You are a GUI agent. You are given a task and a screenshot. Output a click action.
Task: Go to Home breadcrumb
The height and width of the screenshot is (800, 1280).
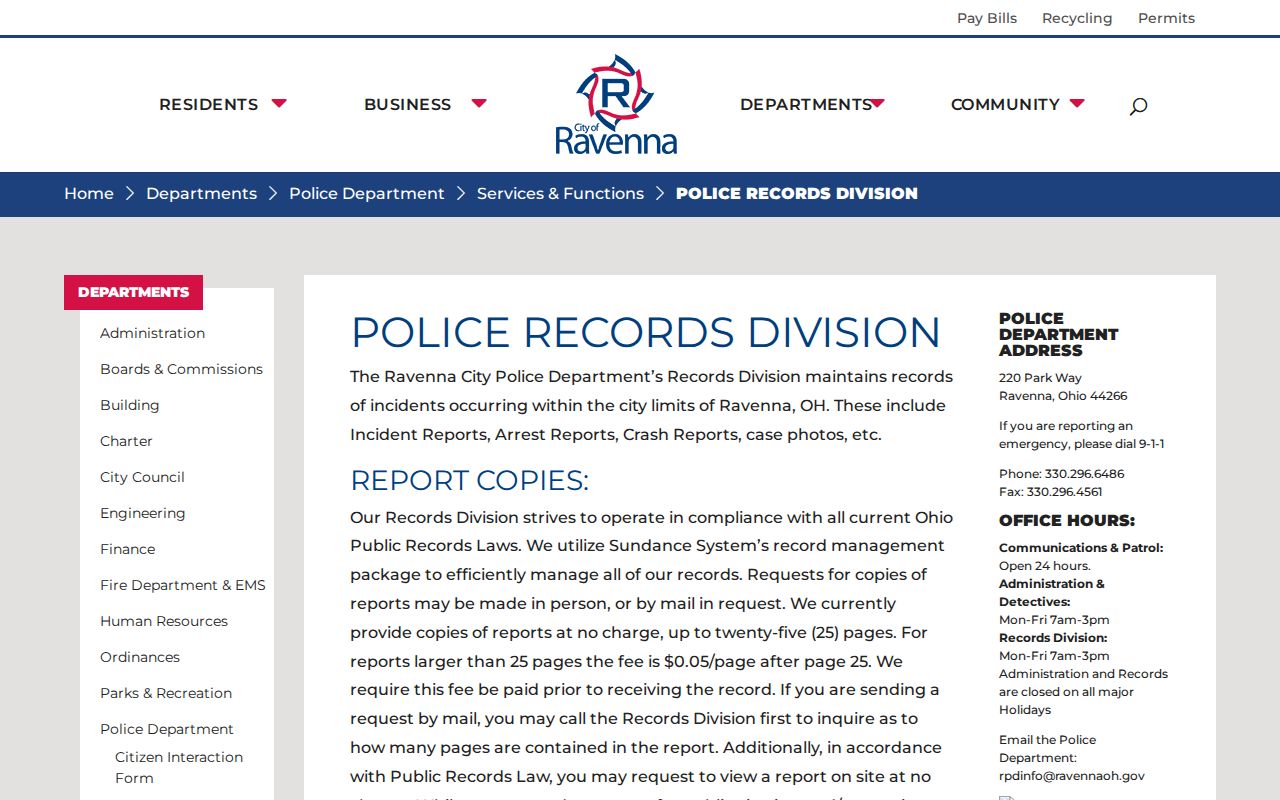coord(89,194)
